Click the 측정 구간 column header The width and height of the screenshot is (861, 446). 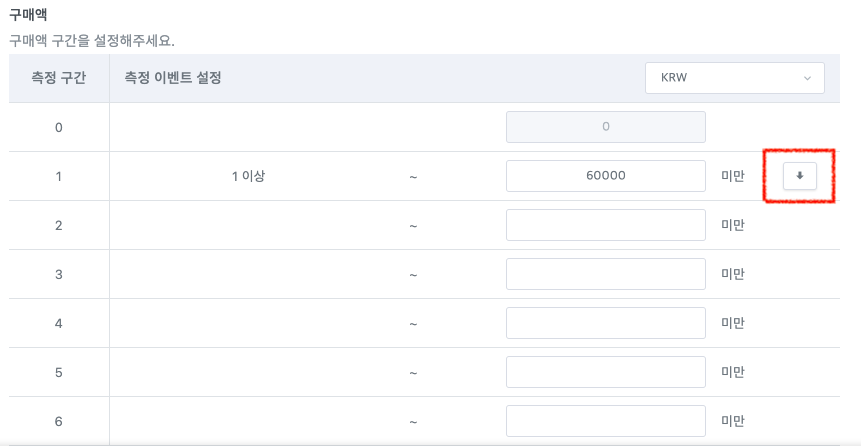click(x=58, y=77)
